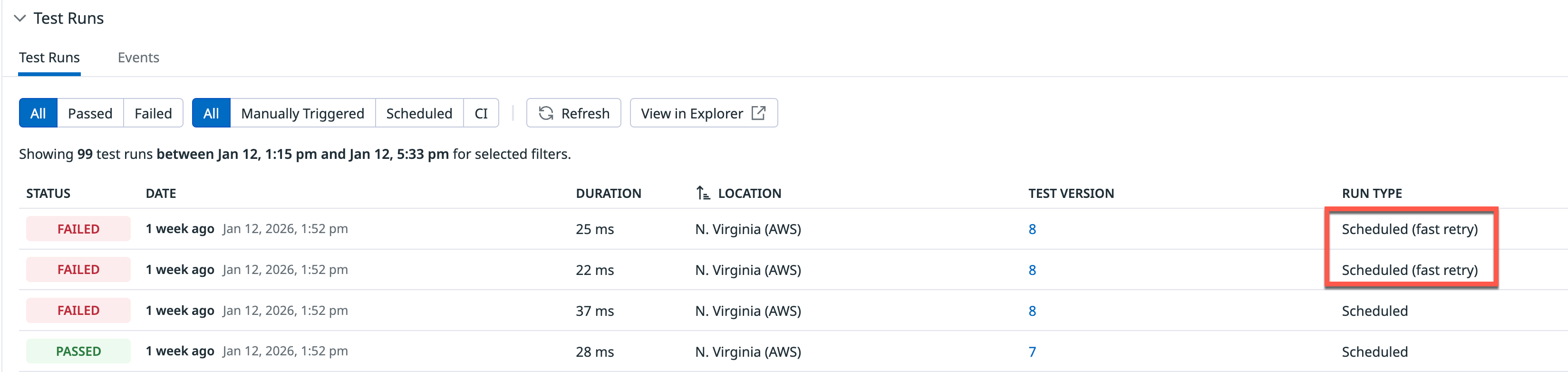The height and width of the screenshot is (372, 1568).
Task: Select the All status filter
Action: (39, 113)
